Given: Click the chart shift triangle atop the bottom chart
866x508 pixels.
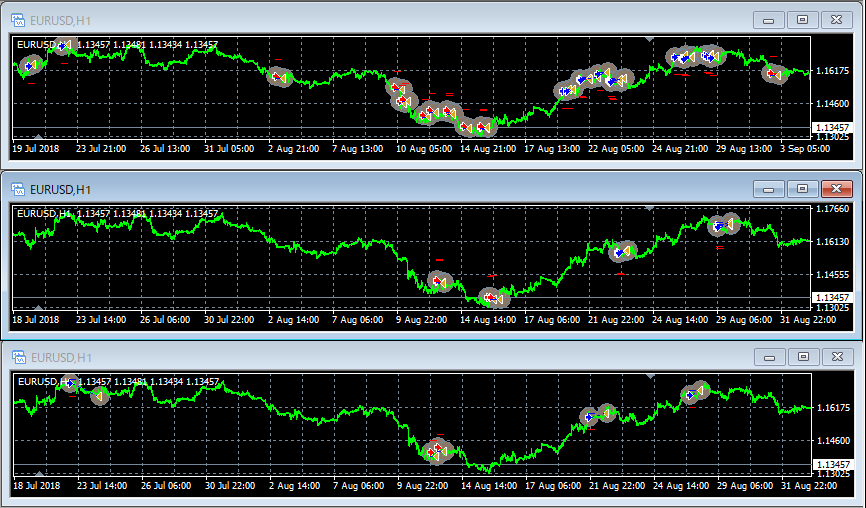Looking at the screenshot, I should [651, 377].
